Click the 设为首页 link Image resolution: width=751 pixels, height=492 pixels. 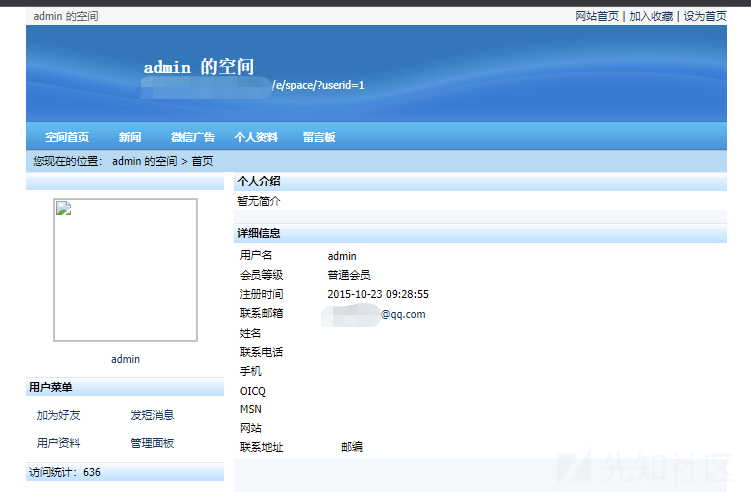(x=705, y=16)
